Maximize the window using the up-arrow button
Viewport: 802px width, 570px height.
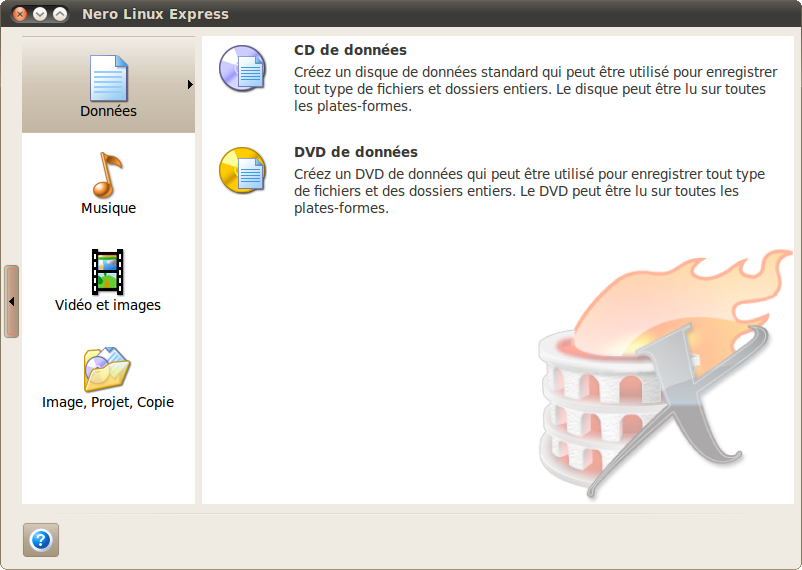[x=60, y=14]
